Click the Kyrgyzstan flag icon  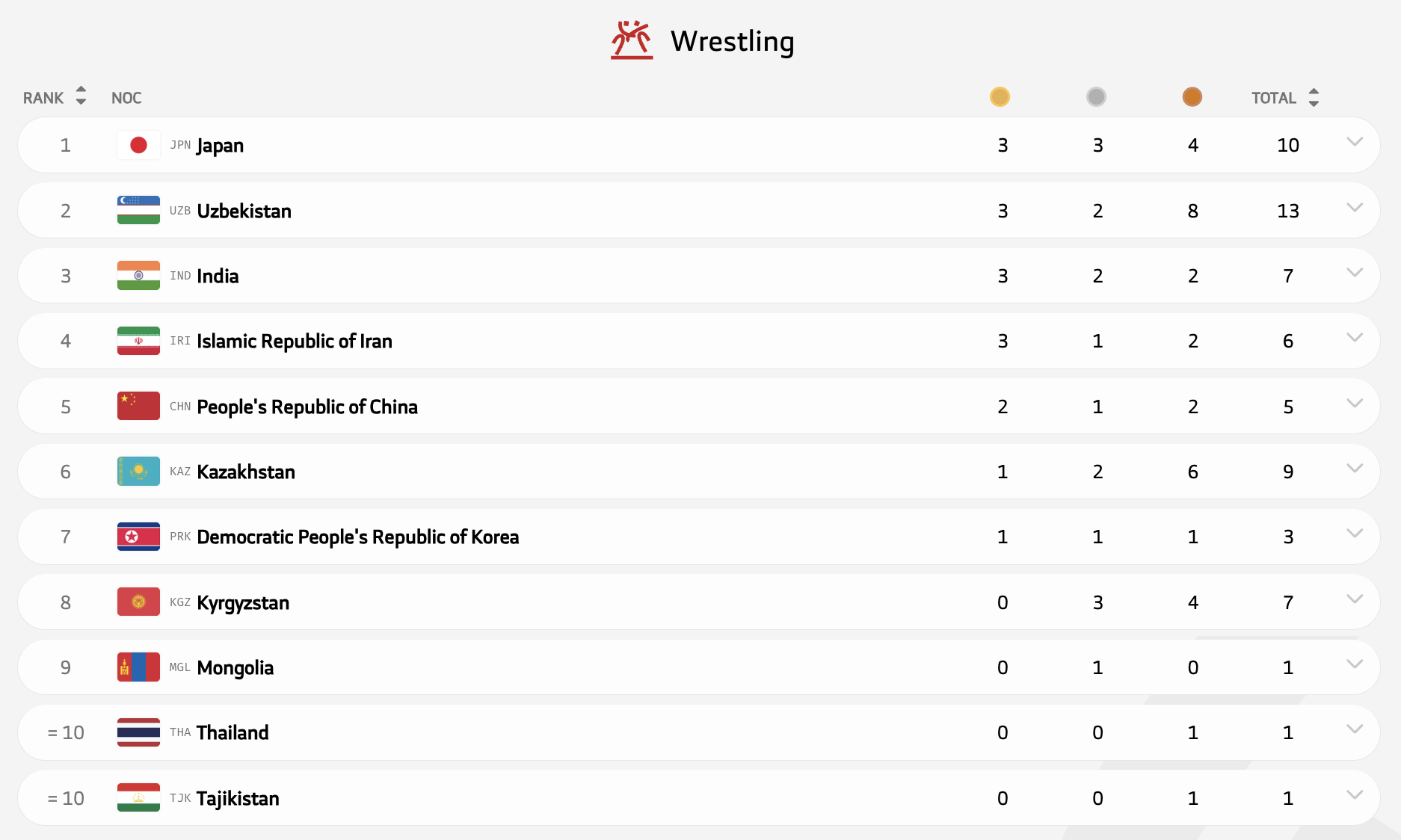click(138, 602)
